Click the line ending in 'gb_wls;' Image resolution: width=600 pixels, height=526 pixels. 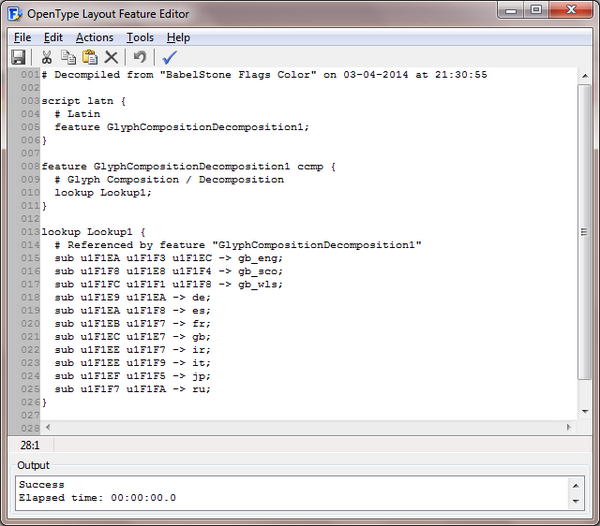coord(168,285)
